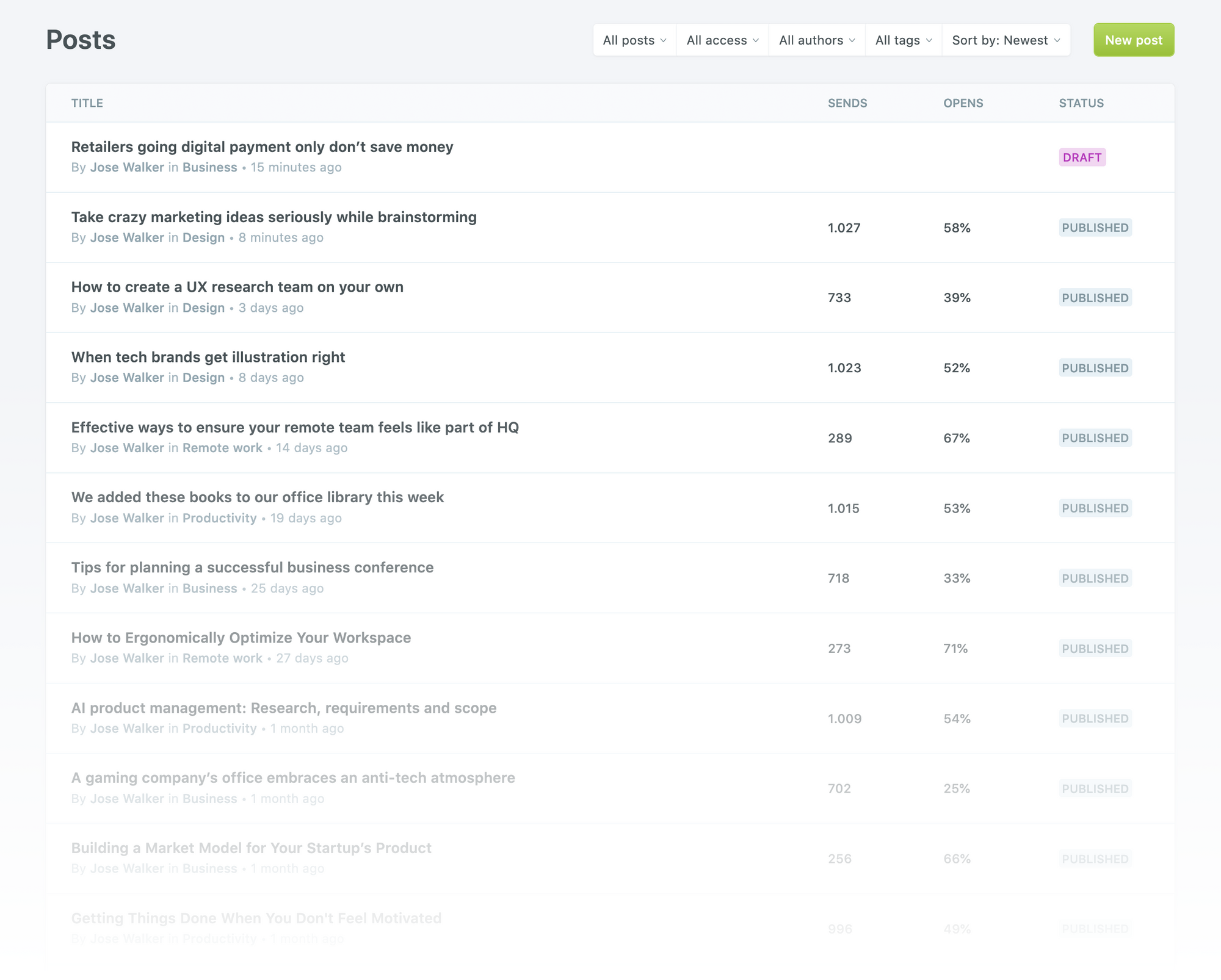Image resolution: width=1221 pixels, height=980 pixels.
Task: Open the business conference tips post
Action: [252, 567]
